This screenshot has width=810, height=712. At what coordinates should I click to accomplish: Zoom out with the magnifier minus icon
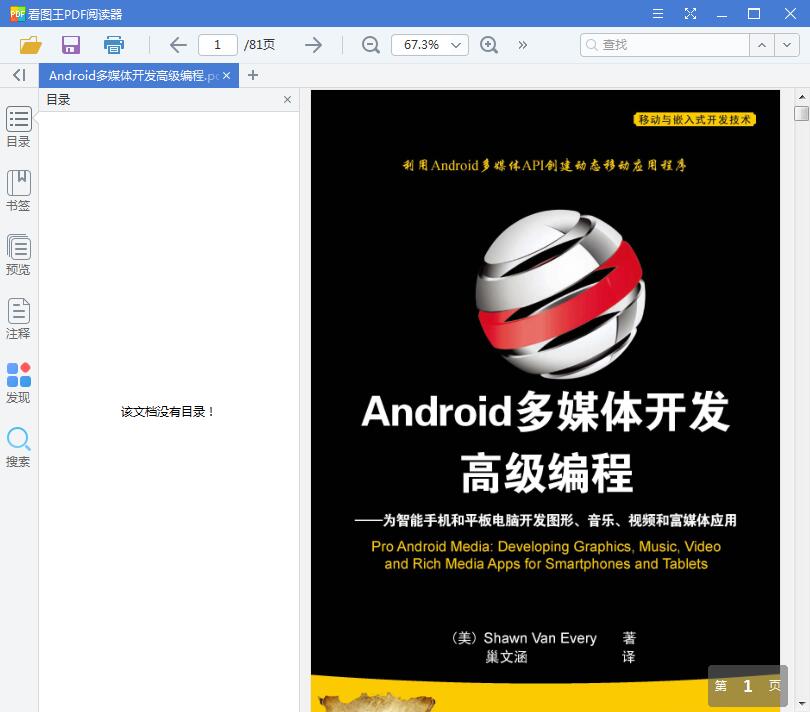tap(370, 45)
